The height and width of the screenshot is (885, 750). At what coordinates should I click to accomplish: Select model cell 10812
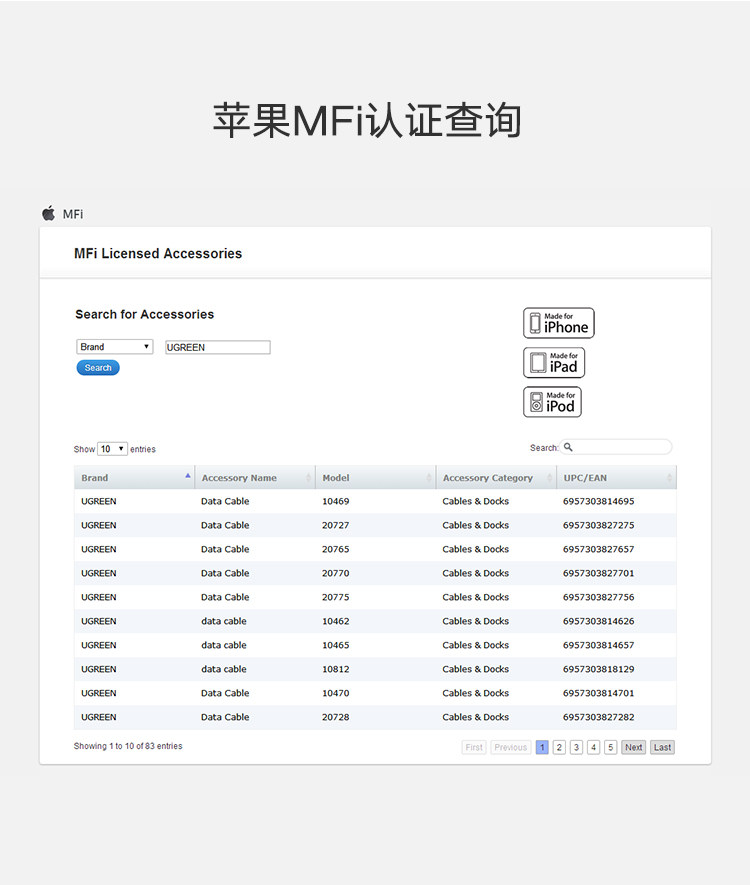click(336, 669)
